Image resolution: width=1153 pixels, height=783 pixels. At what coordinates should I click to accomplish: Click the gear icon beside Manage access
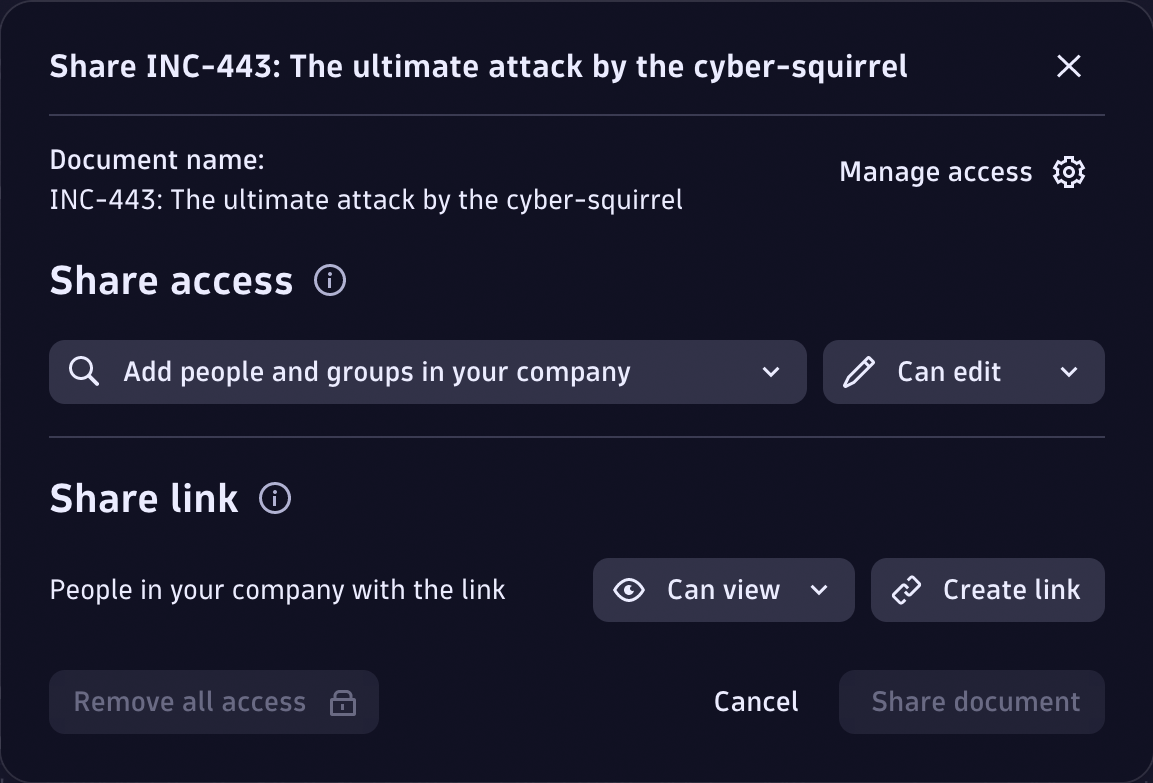tap(1069, 172)
